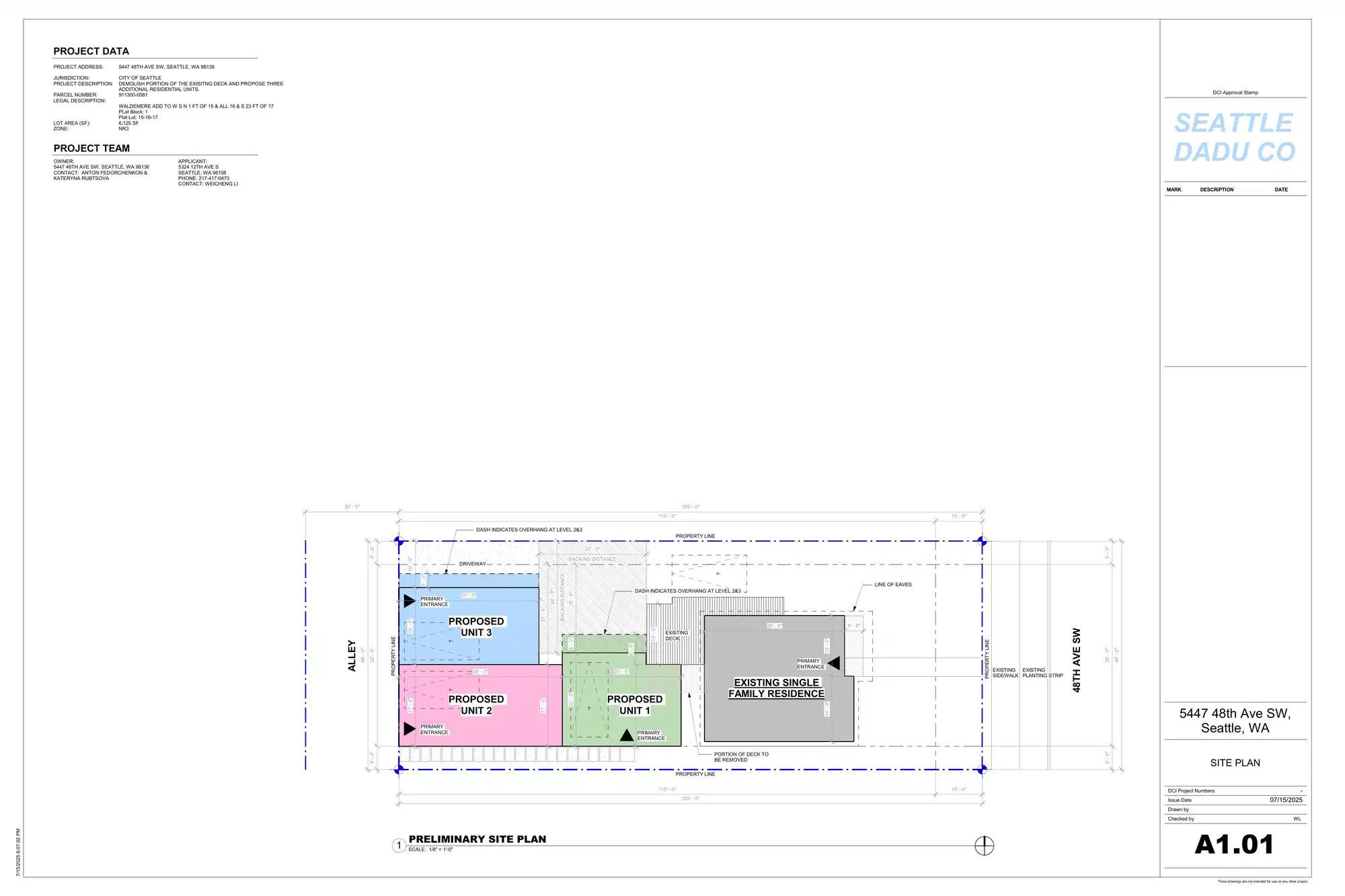
Task: Click the MARK column header
Action: click(x=1174, y=190)
